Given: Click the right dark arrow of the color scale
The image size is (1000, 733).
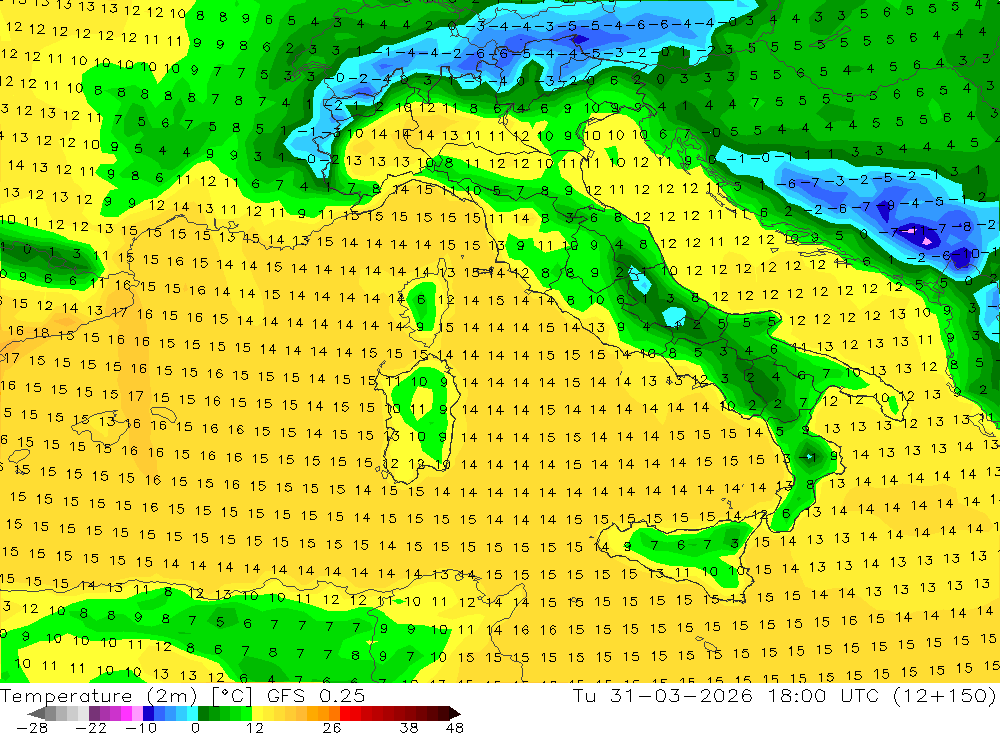Looking at the screenshot, I should pos(454,713).
